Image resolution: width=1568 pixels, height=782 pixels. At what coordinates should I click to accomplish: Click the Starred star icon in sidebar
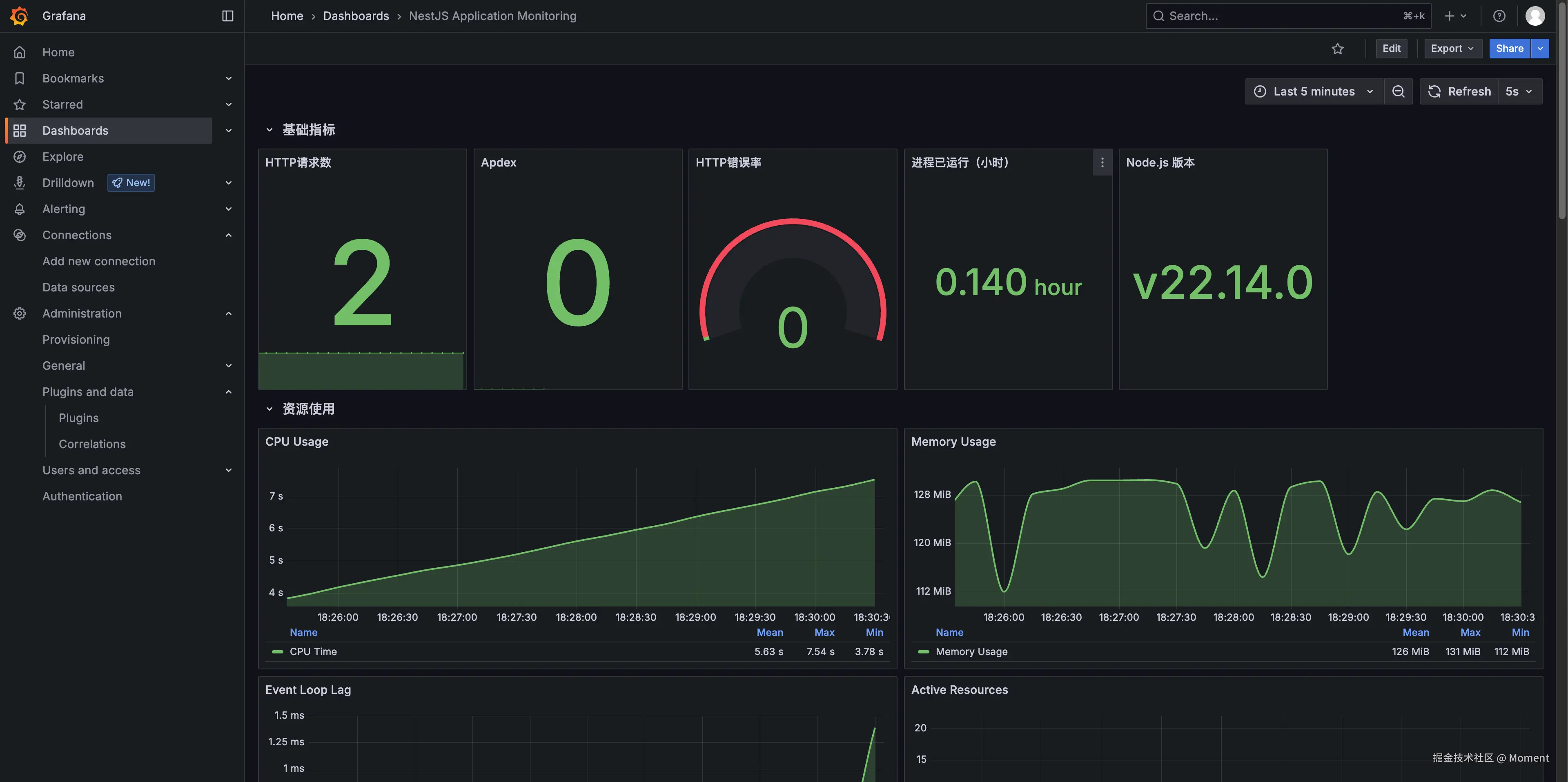(20, 104)
